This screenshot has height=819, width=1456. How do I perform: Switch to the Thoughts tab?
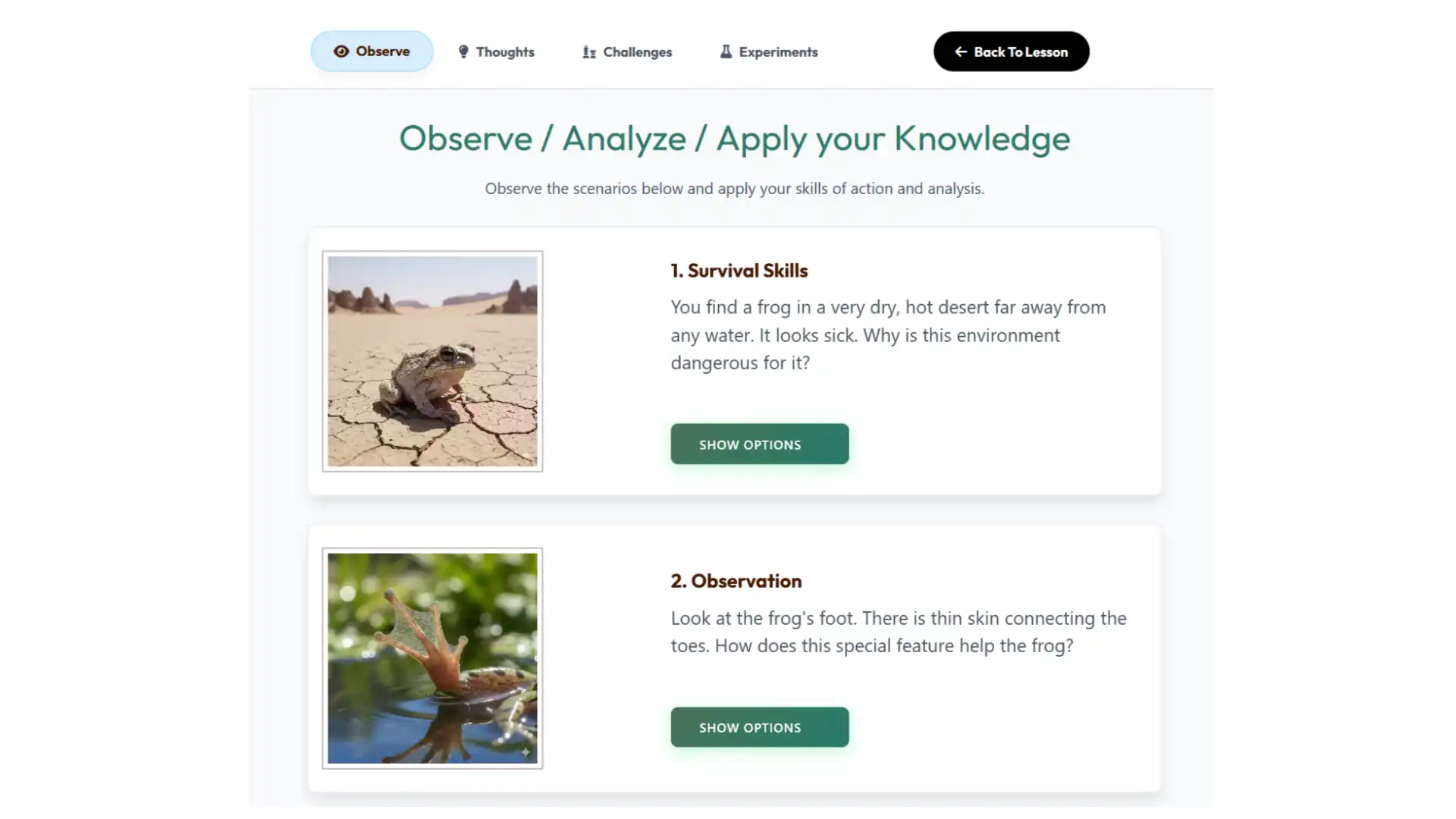click(505, 52)
